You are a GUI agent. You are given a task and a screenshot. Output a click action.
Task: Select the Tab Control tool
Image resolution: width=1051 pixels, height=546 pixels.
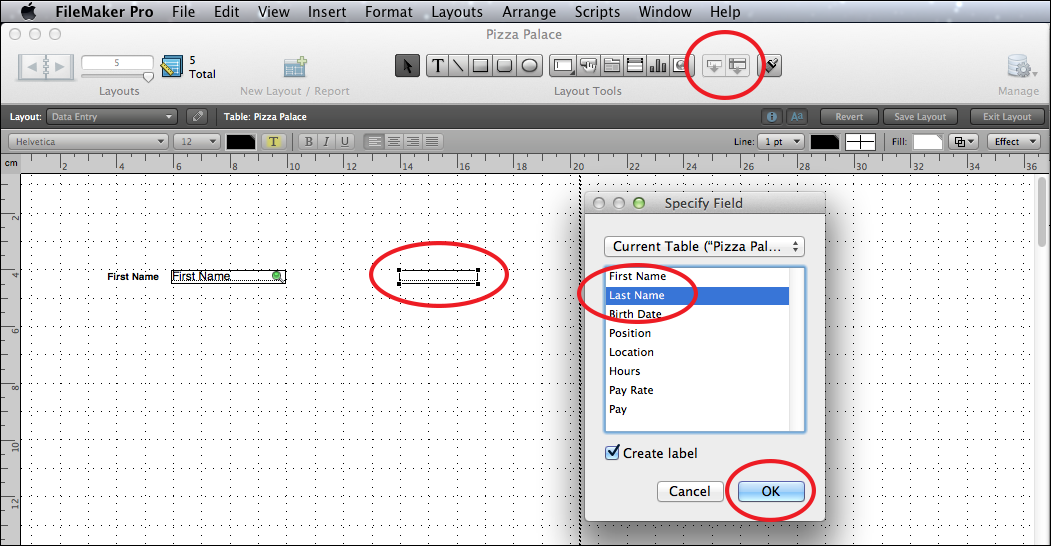pyautogui.click(x=611, y=66)
